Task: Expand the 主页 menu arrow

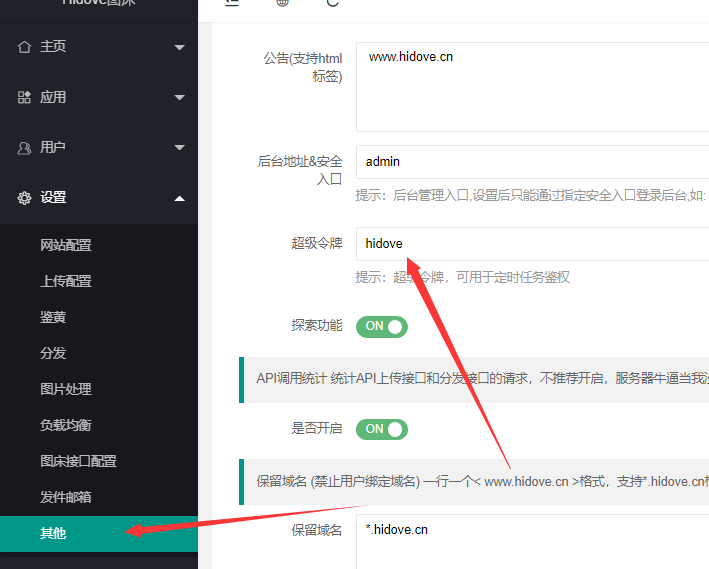Action: click(180, 47)
